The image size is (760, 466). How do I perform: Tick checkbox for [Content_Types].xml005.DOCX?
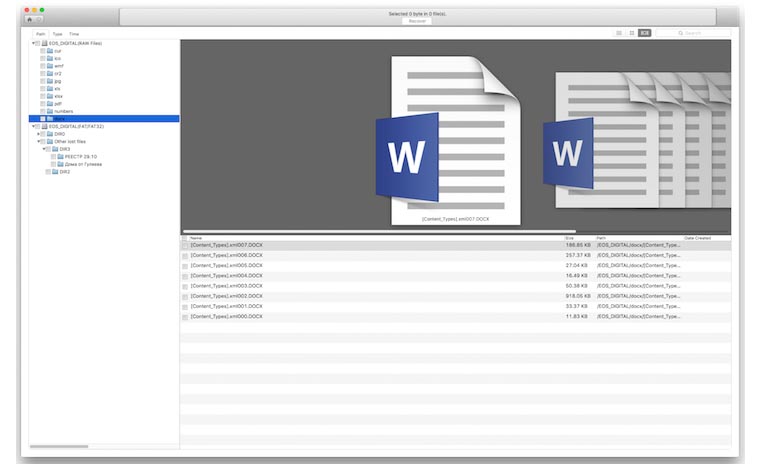click(x=185, y=266)
